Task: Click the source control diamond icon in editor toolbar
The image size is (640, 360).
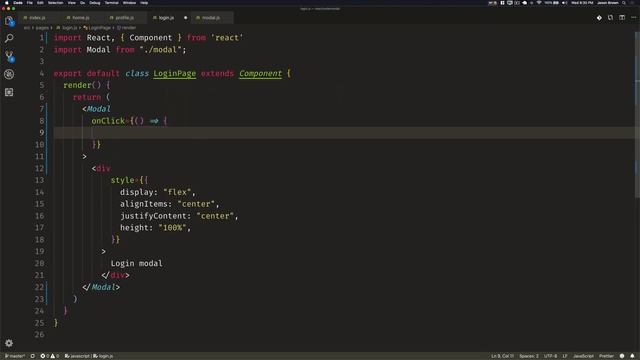Action: [599, 18]
